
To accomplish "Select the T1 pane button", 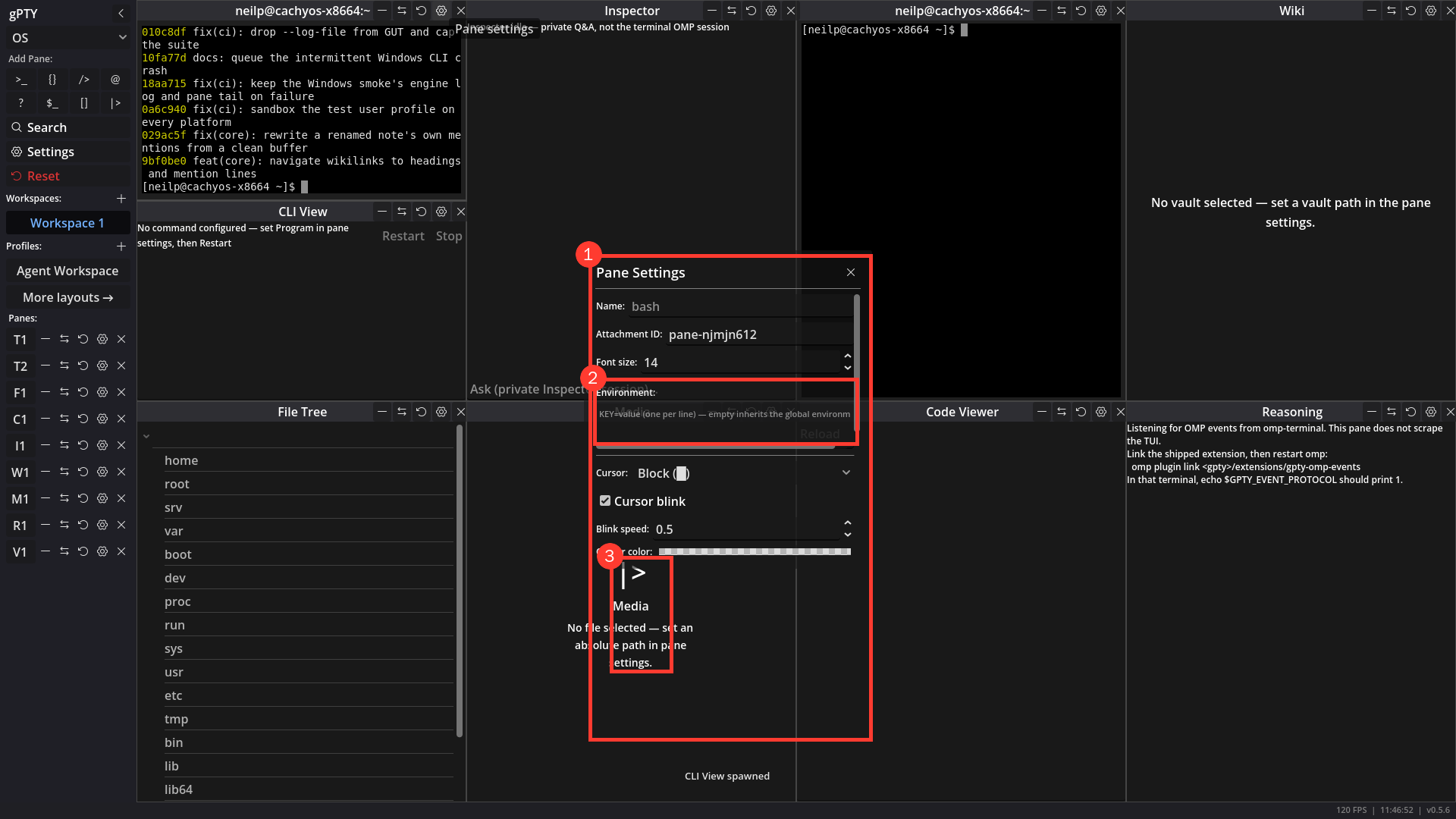I will (20, 340).
